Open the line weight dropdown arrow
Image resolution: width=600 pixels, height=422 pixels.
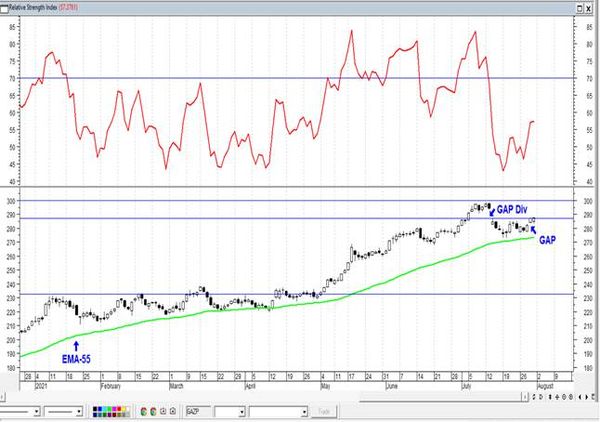pyautogui.click(x=79, y=412)
